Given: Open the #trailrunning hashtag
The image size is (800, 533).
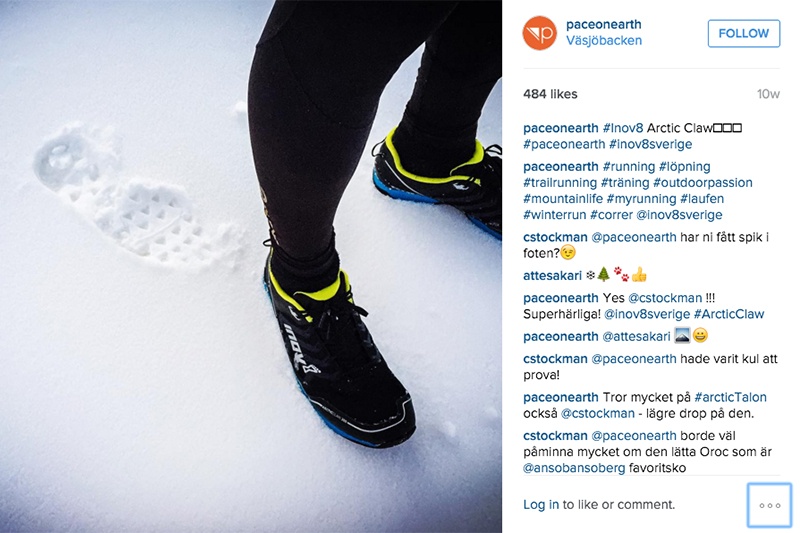Looking at the screenshot, I should click(x=560, y=183).
